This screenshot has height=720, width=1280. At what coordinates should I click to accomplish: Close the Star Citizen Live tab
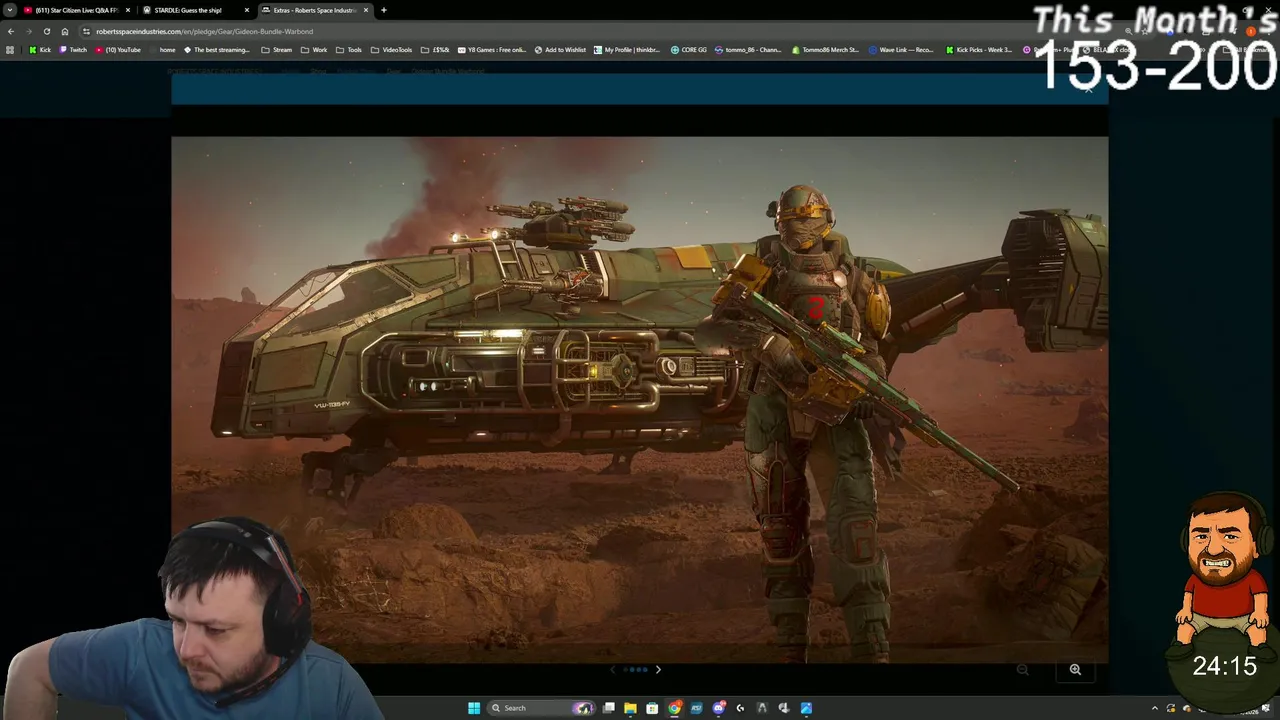point(128,10)
